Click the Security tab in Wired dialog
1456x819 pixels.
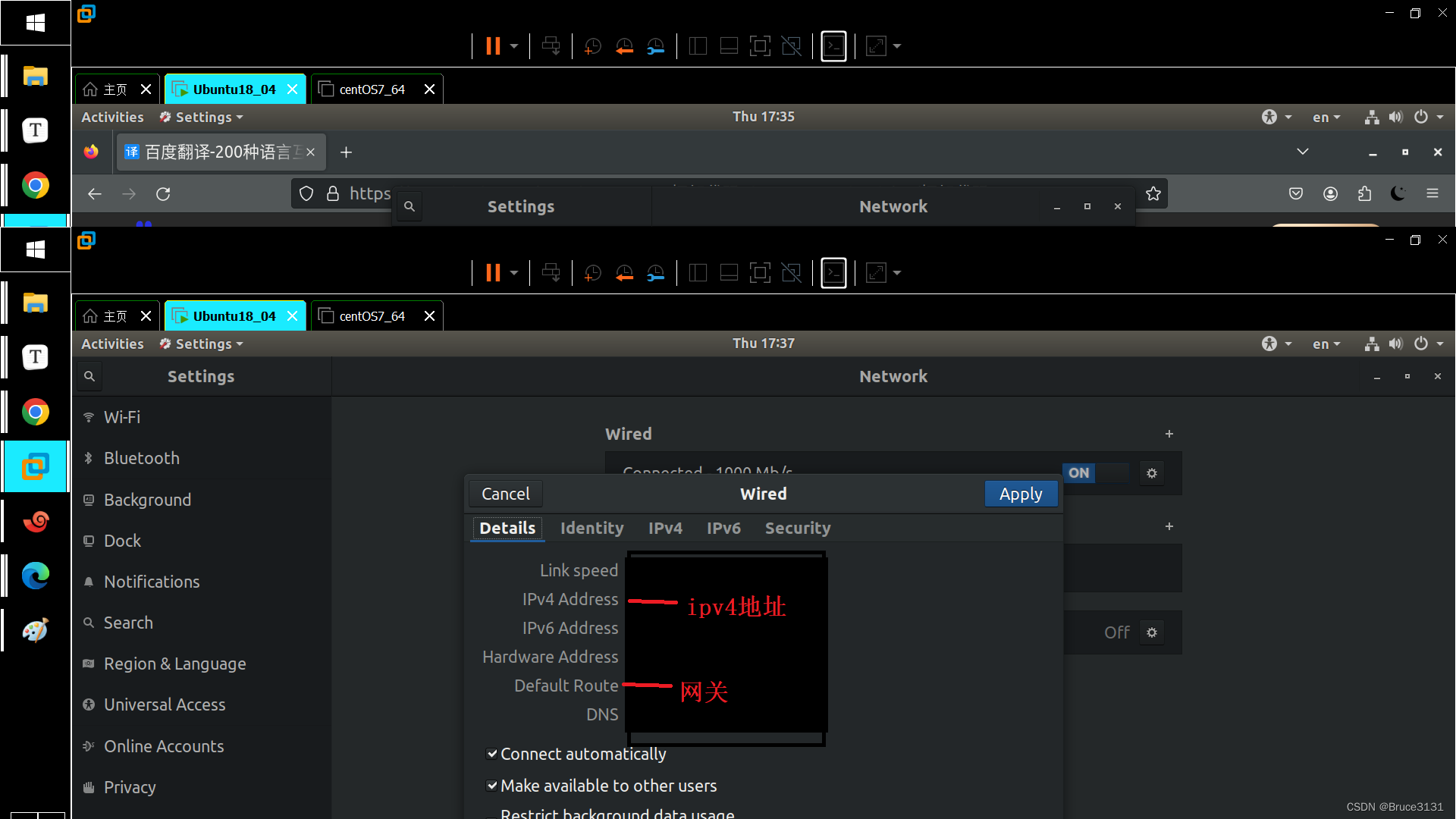pos(798,528)
